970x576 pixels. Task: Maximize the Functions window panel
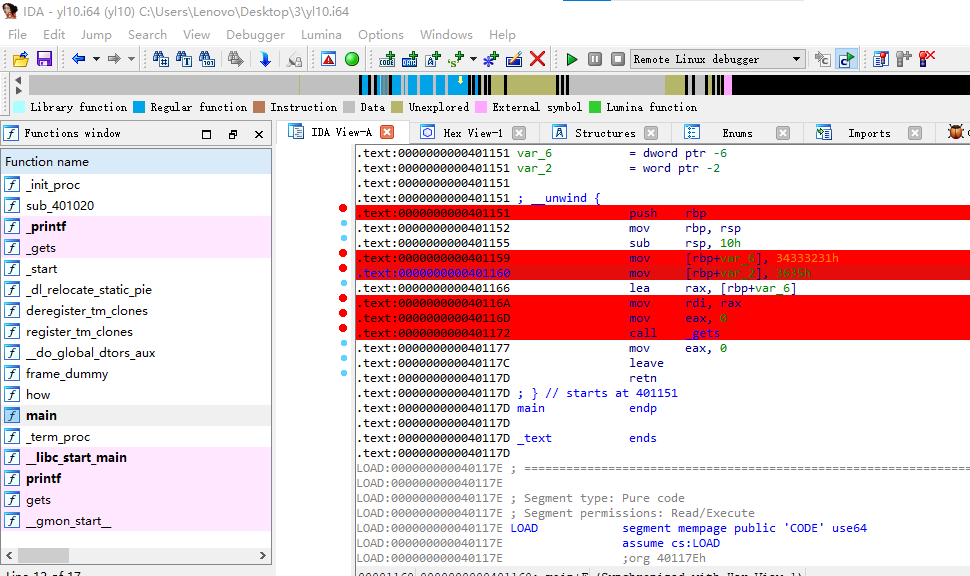[207, 134]
